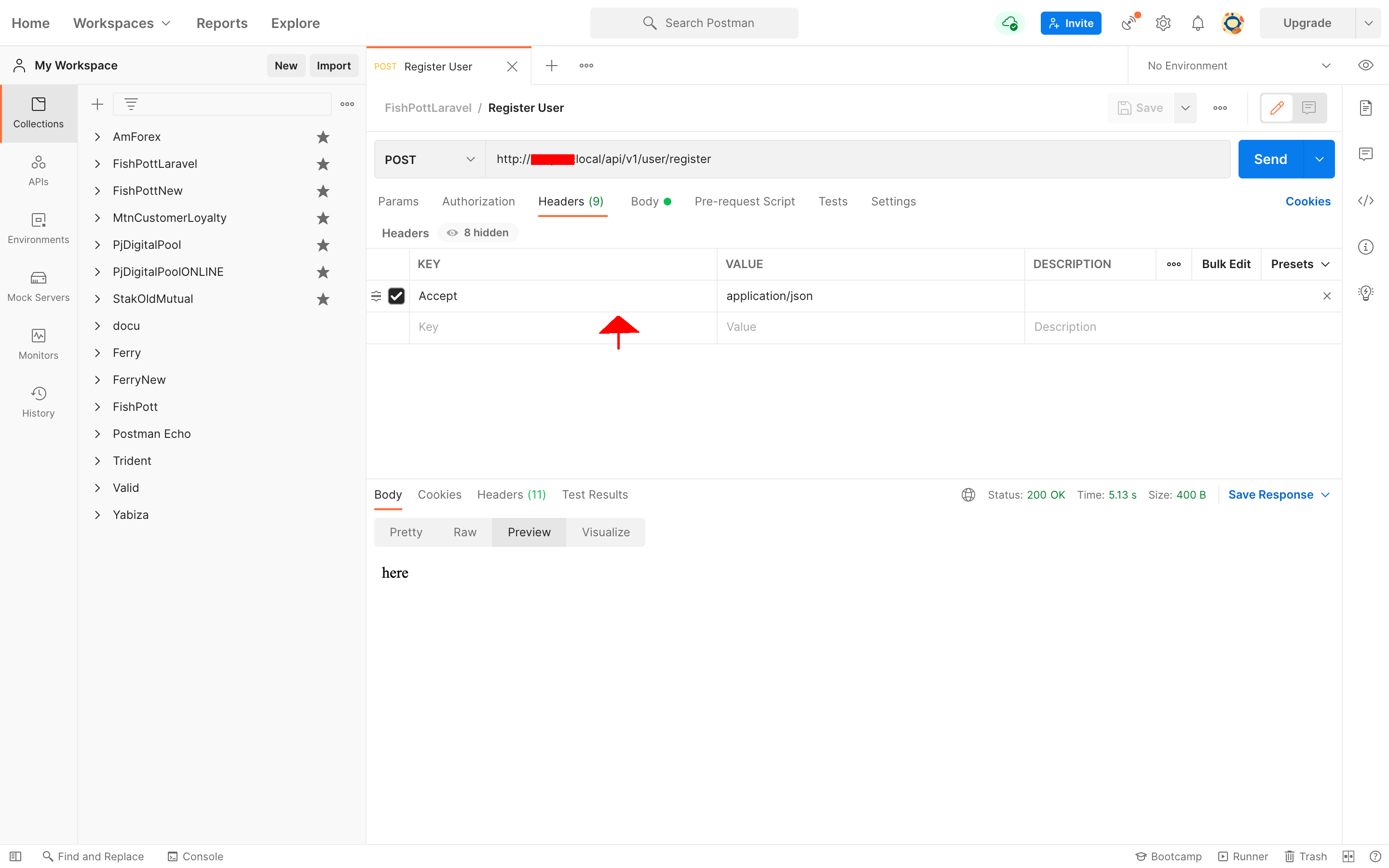
Task: Open the network globe icon in response
Action: tap(968, 495)
